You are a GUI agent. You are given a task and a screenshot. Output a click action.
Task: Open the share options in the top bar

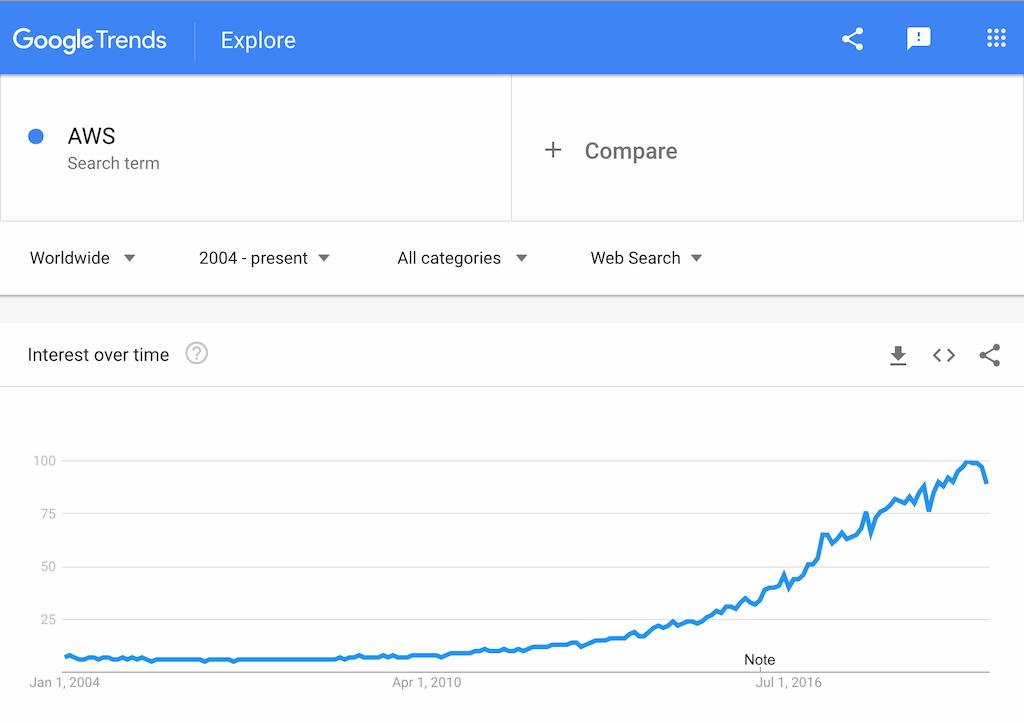[x=851, y=38]
